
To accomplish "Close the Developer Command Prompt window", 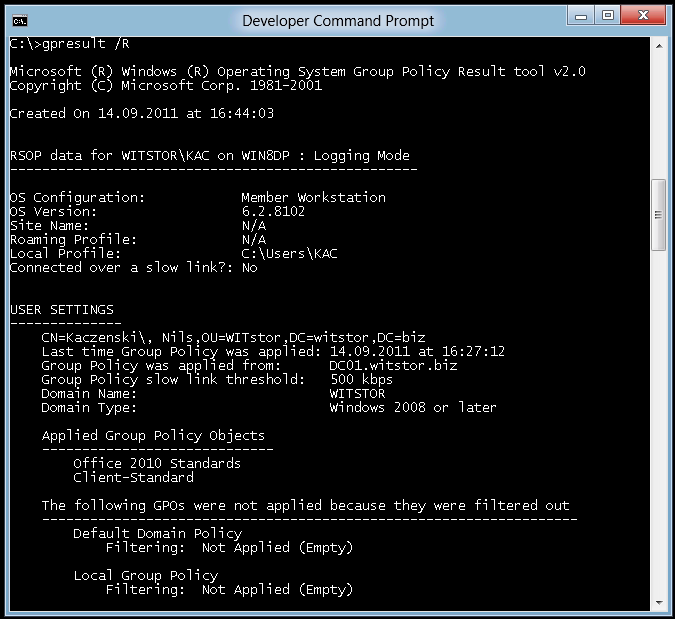I will click(x=643, y=15).
